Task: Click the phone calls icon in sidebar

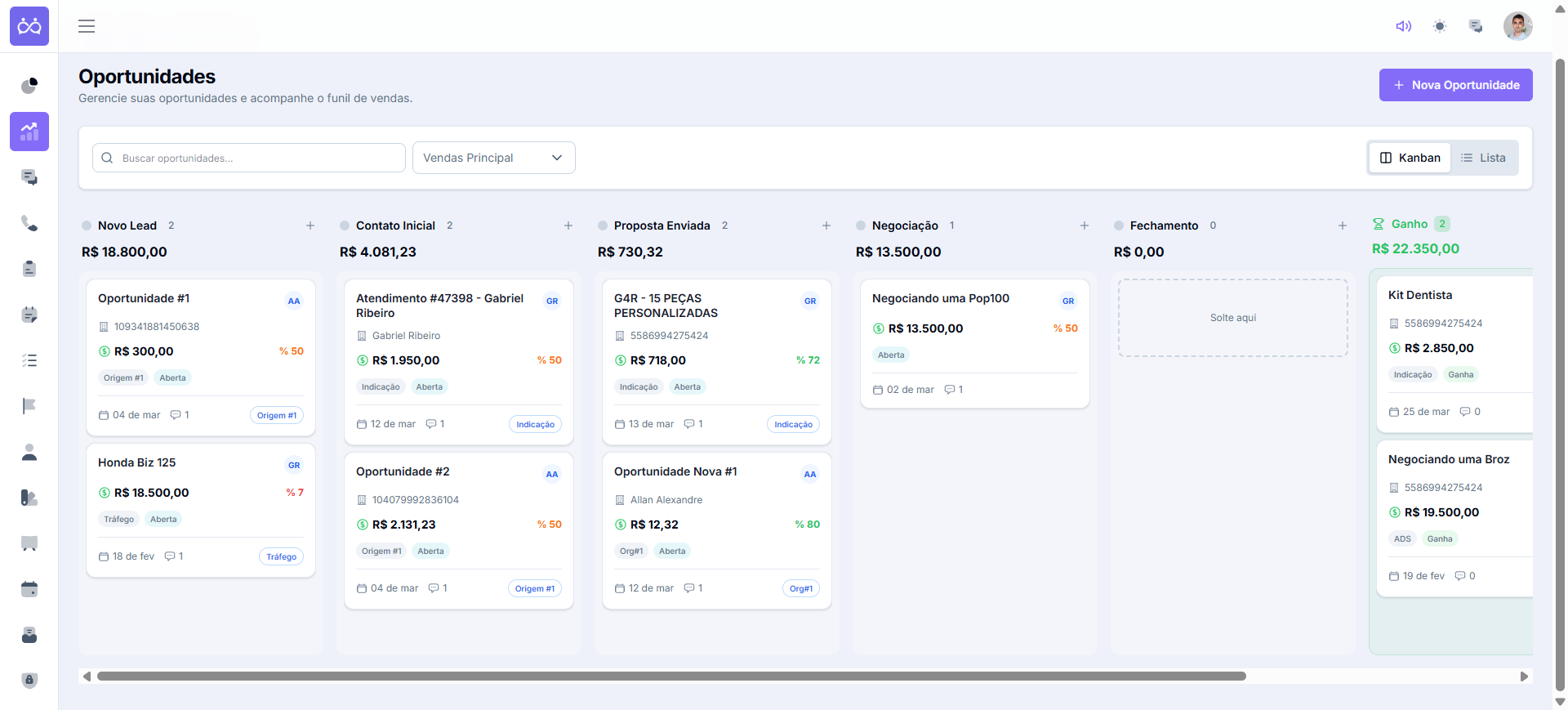Action: pos(29,223)
